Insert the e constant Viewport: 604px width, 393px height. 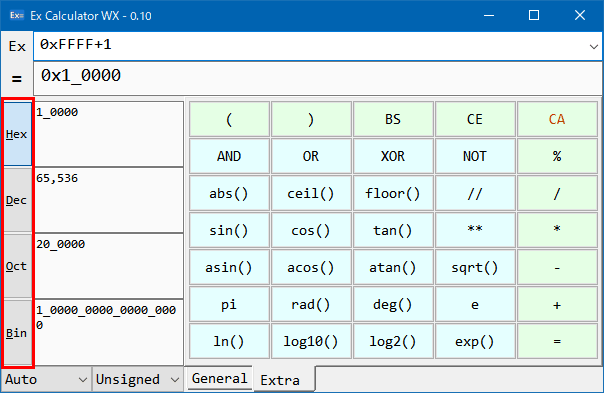click(x=475, y=304)
